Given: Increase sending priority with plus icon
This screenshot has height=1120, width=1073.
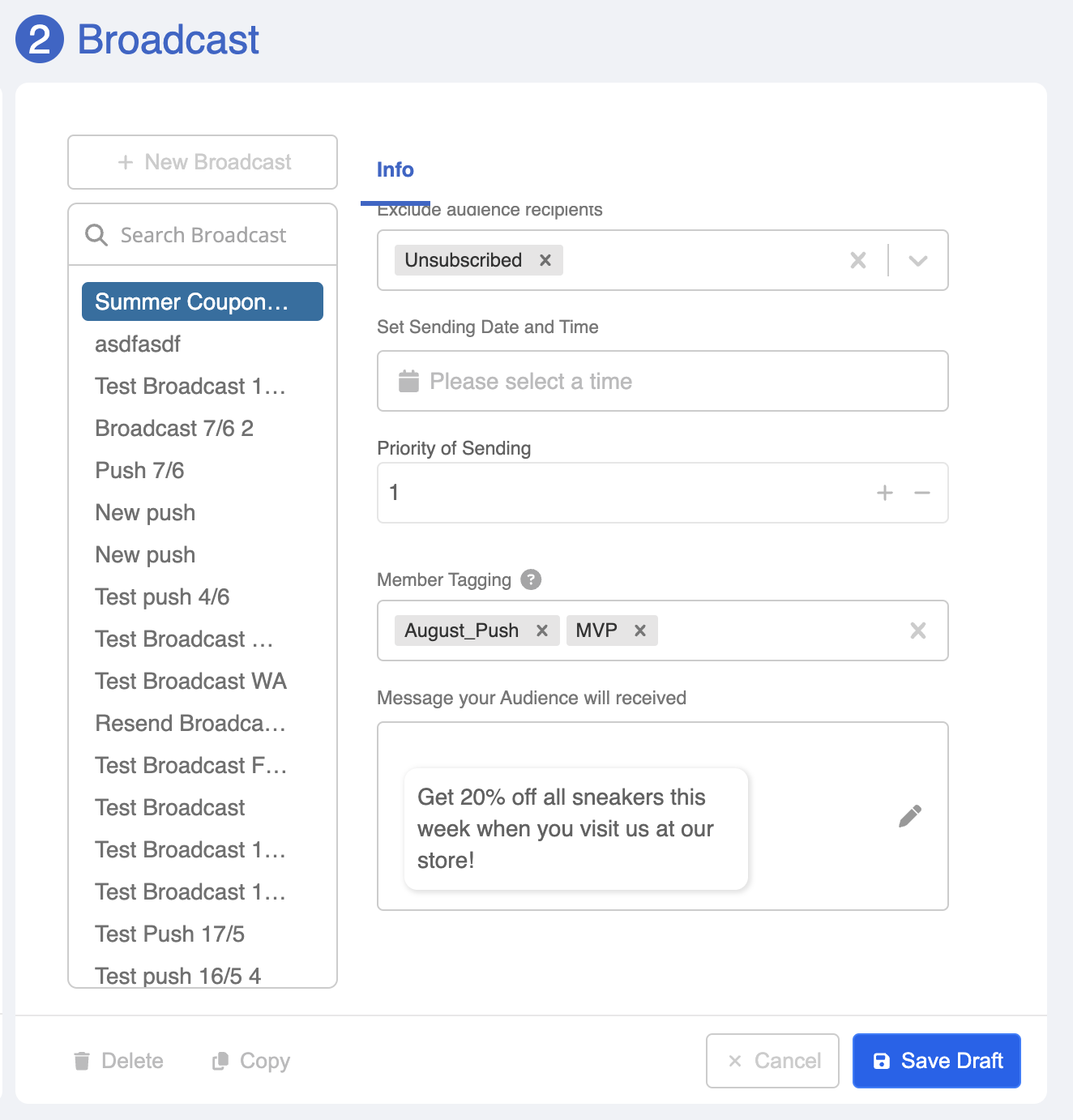Looking at the screenshot, I should [x=885, y=493].
